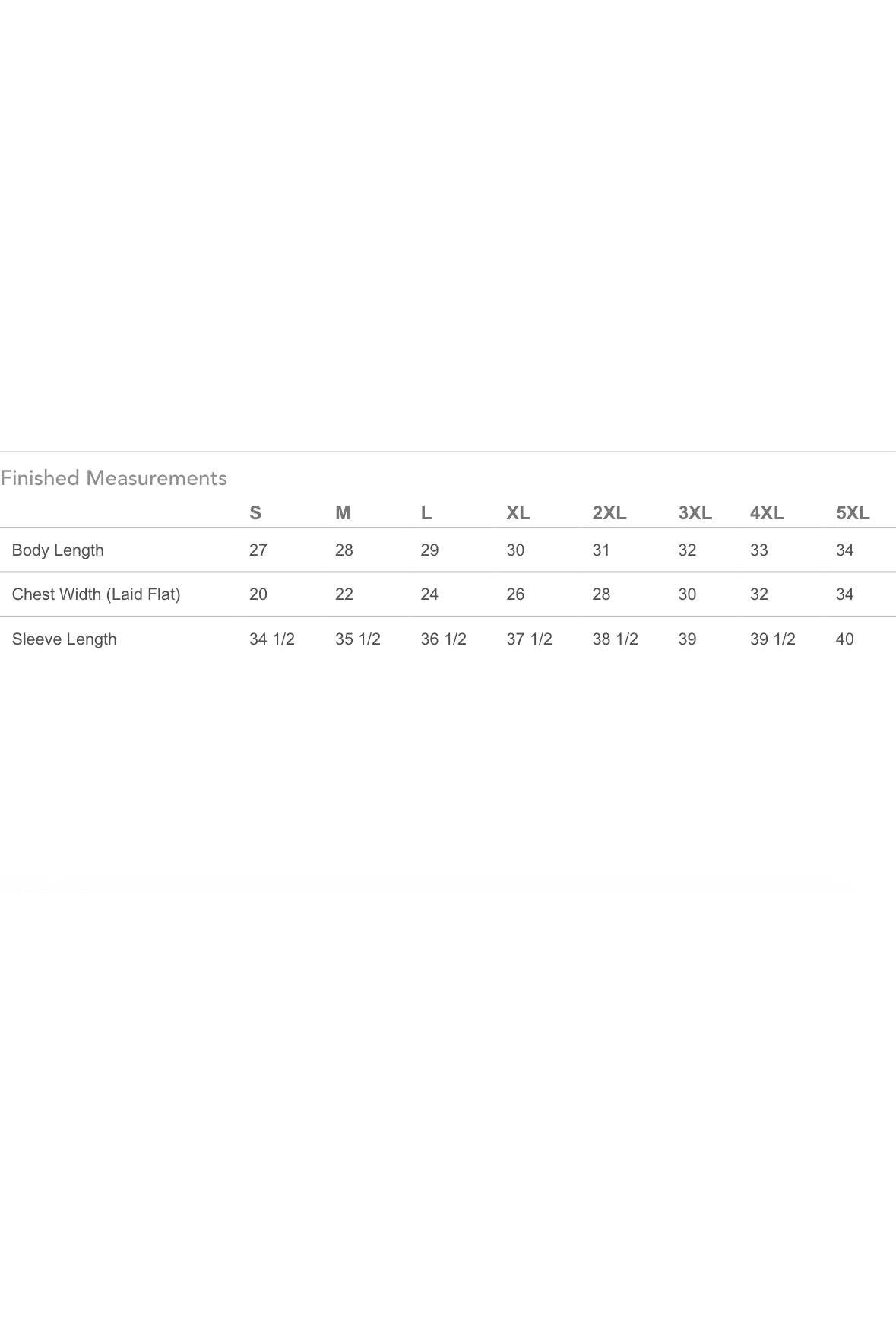Click the Sleeve Length row label
This screenshot has width=896, height=1344.
click(65, 639)
